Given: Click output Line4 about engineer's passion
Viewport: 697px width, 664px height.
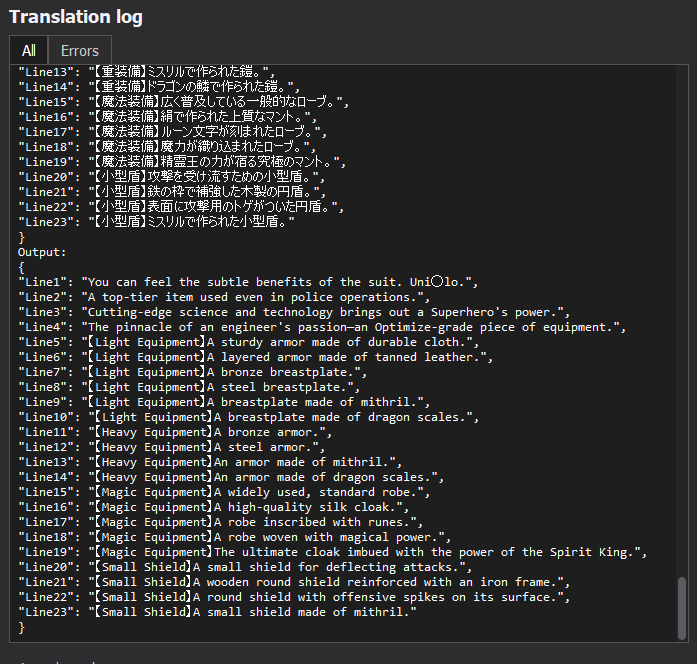Looking at the screenshot, I should pos(322,327).
